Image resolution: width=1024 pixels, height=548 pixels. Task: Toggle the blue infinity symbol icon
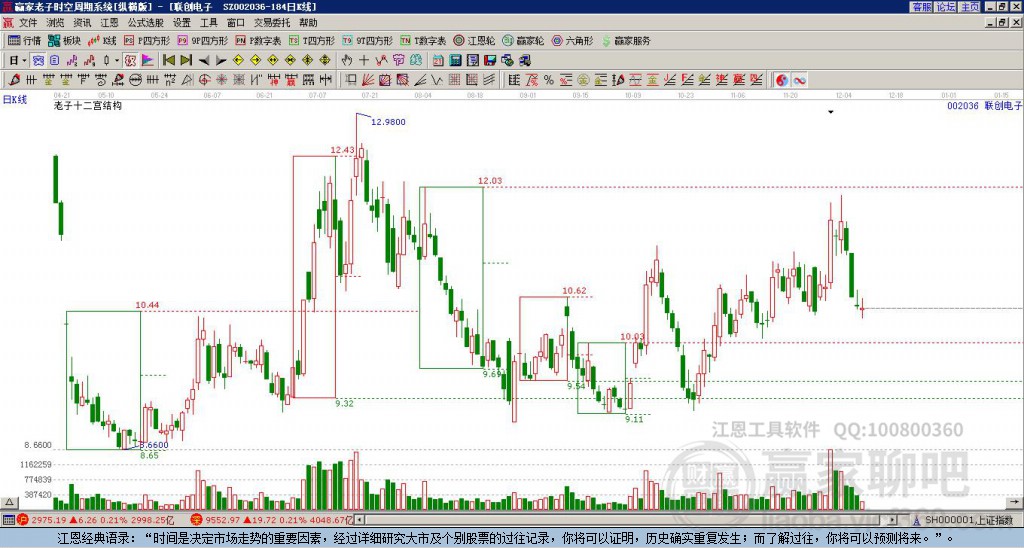point(799,80)
